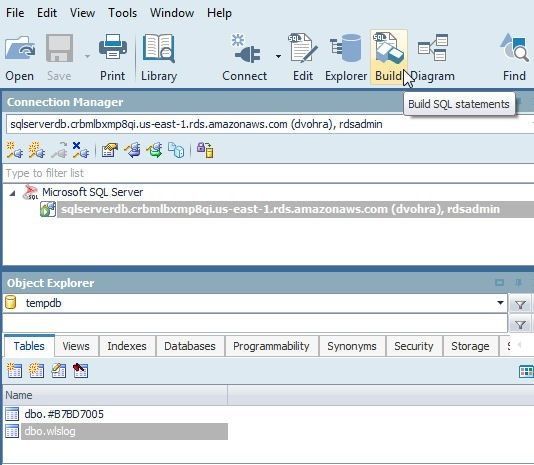Click the tab strip scroll arrow after Storage
The width and height of the screenshot is (534, 465).
click(x=520, y=345)
